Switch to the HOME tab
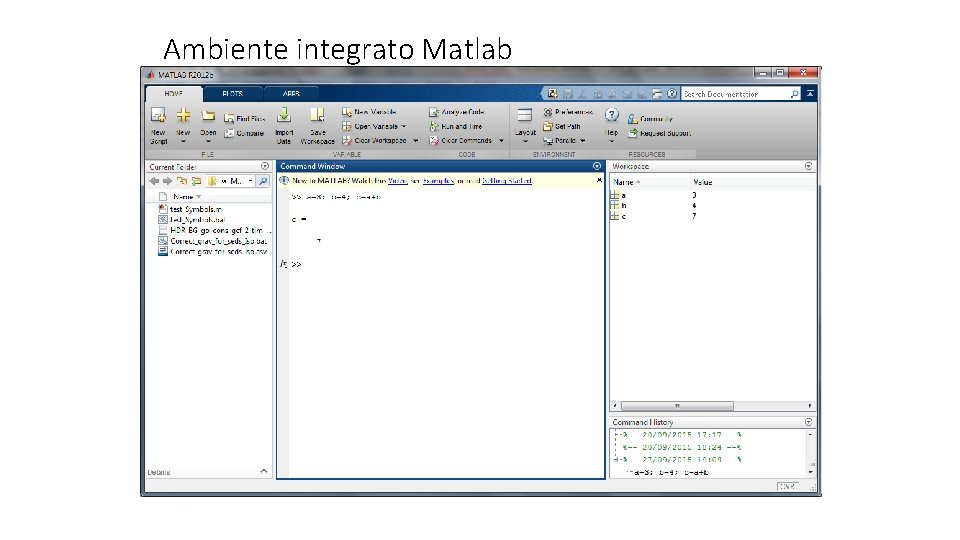The width and height of the screenshot is (960, 540). [174, 94]
